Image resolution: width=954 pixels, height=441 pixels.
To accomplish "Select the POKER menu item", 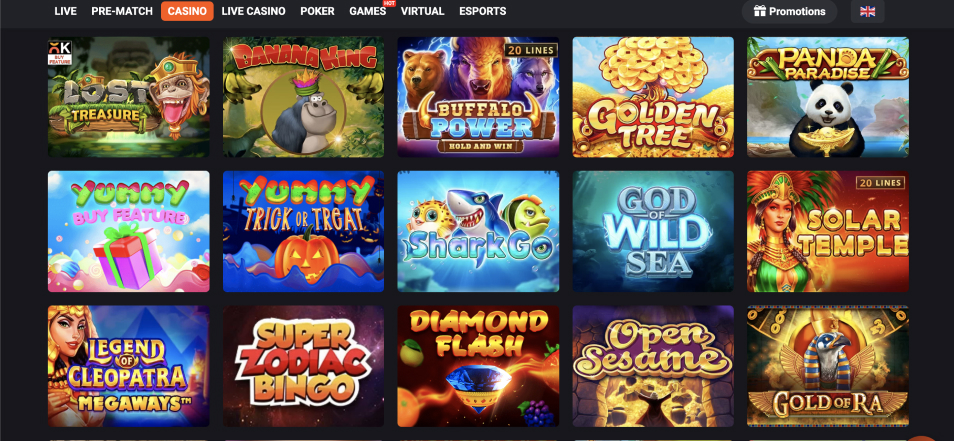I will 317,11.
